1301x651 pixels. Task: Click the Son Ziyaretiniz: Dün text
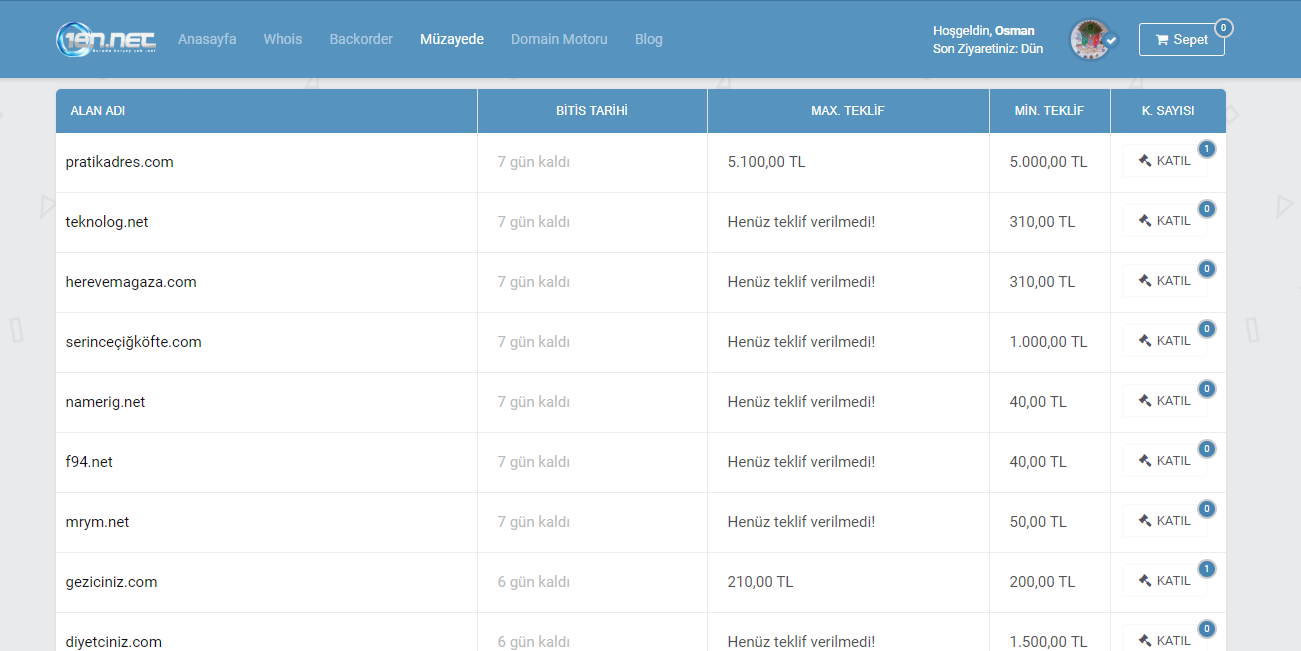click(988, 48)
